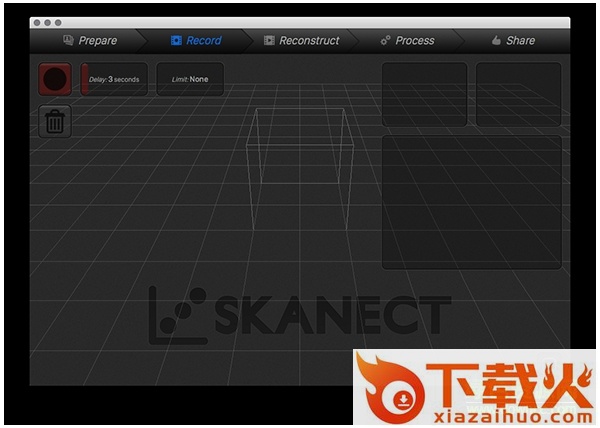Close the Skanect window

click(x=37, y=23)
